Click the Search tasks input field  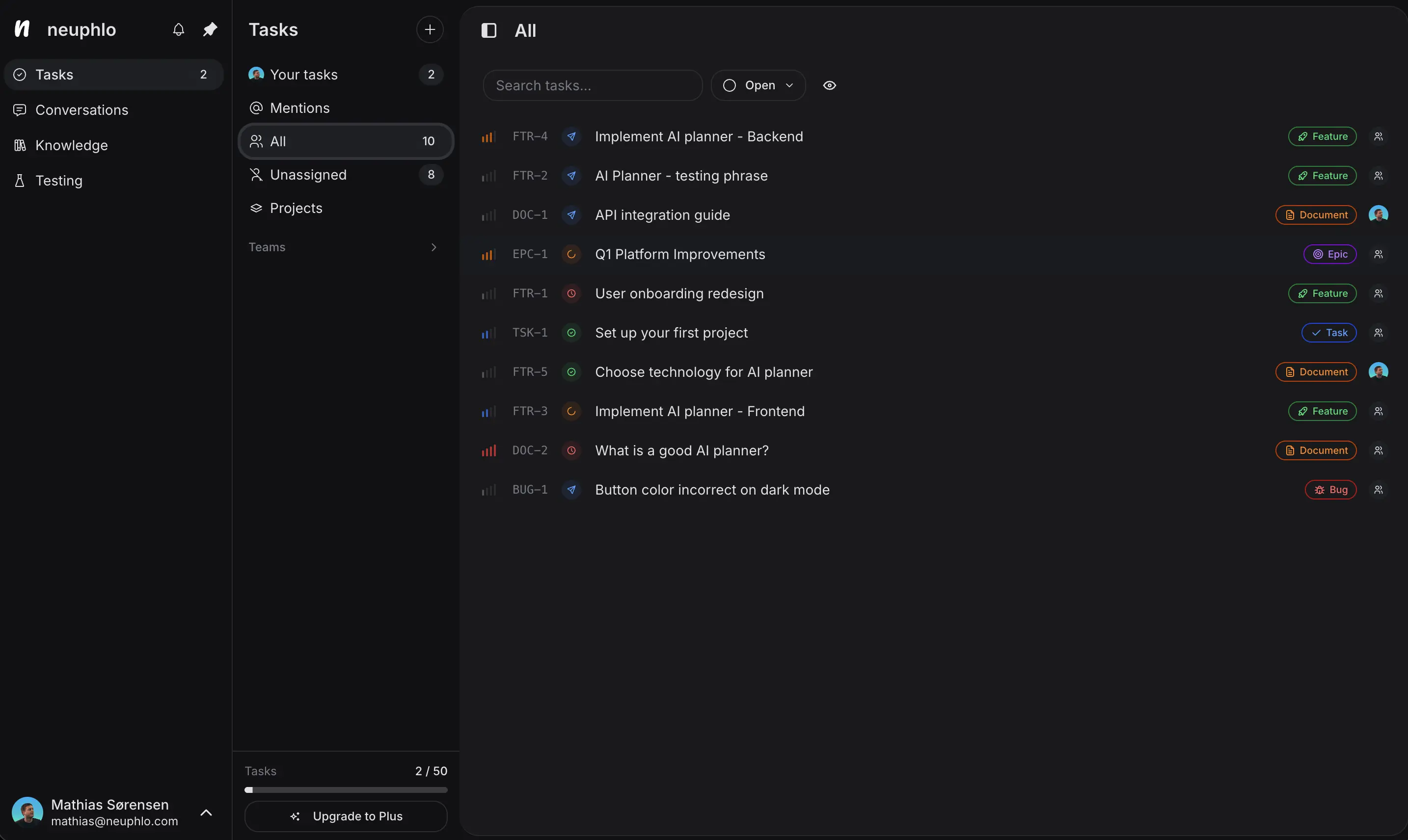tap(592, 85)
